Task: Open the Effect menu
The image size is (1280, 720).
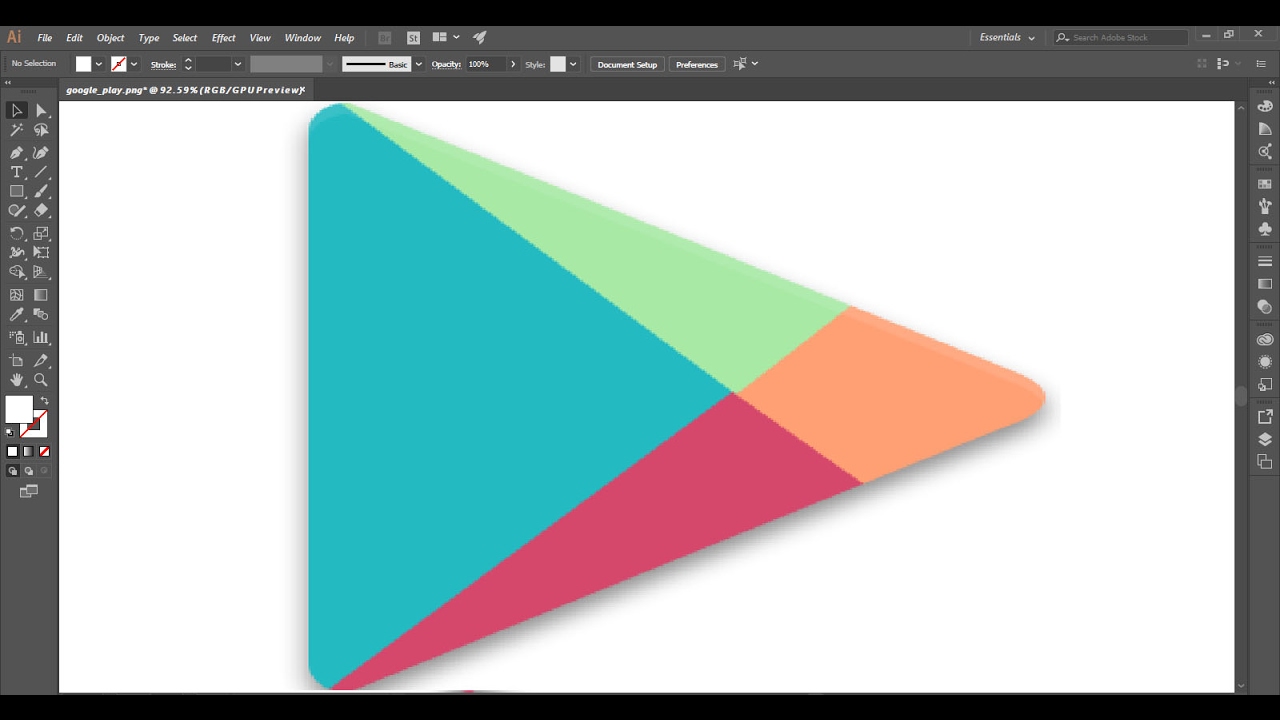Action: (x=223, y=38)
